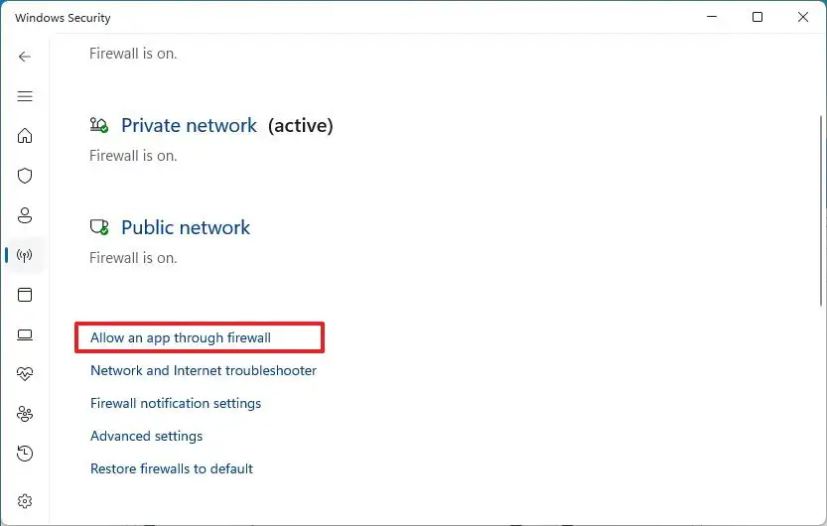Image resolution: width=827 pixels, height=526 pixels.
Task: Open Firewall notification settings
Action: tap(176, 404)
